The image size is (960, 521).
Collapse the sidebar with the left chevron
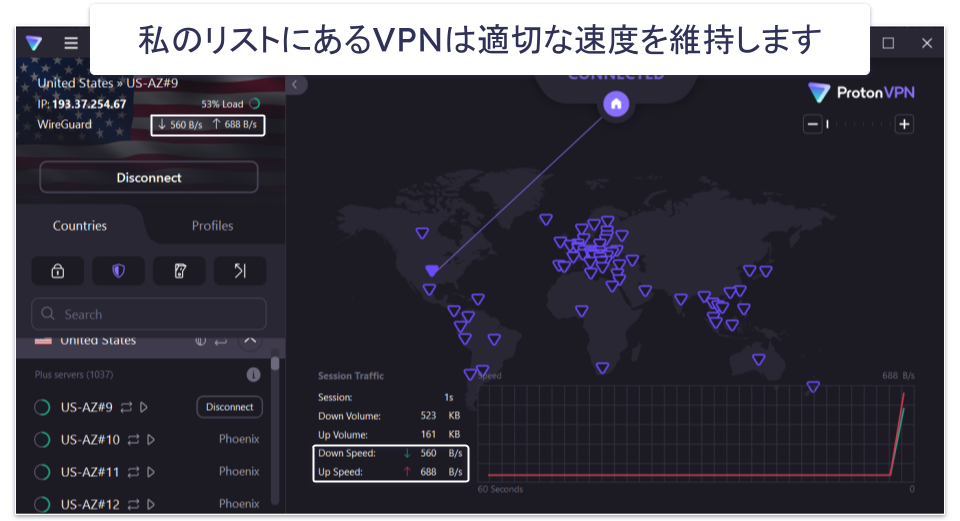294,84
